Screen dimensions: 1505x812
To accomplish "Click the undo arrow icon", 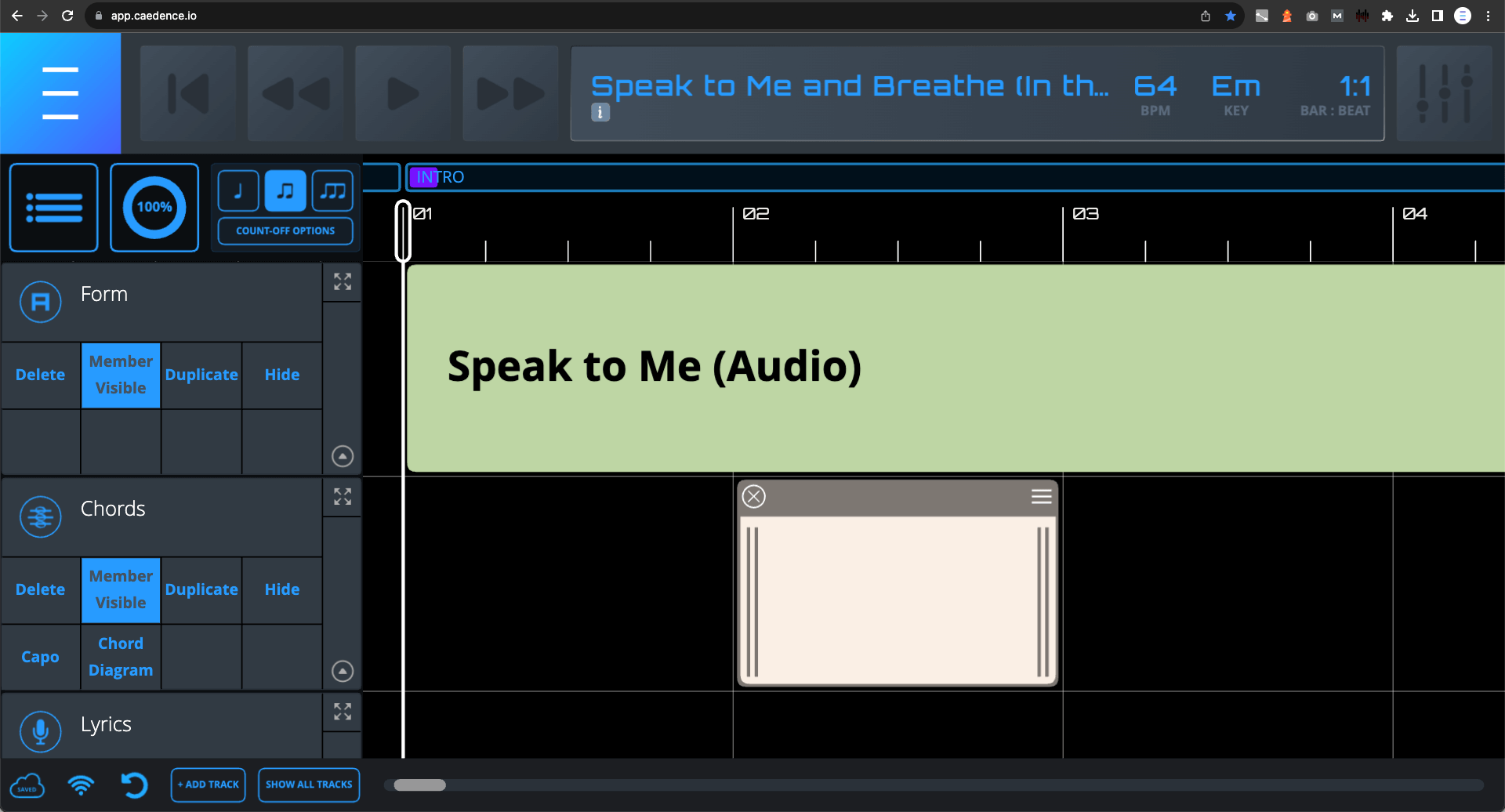I will click(x=134, y=785).
